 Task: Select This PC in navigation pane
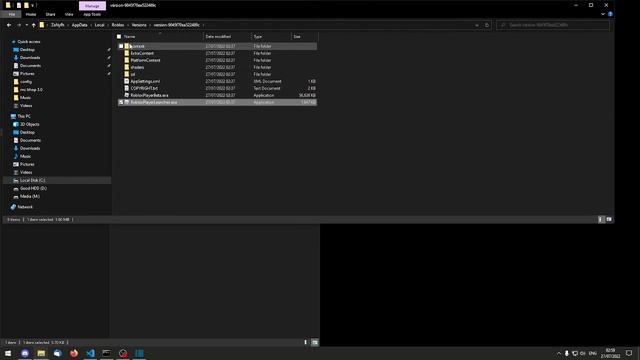point(24,116)
